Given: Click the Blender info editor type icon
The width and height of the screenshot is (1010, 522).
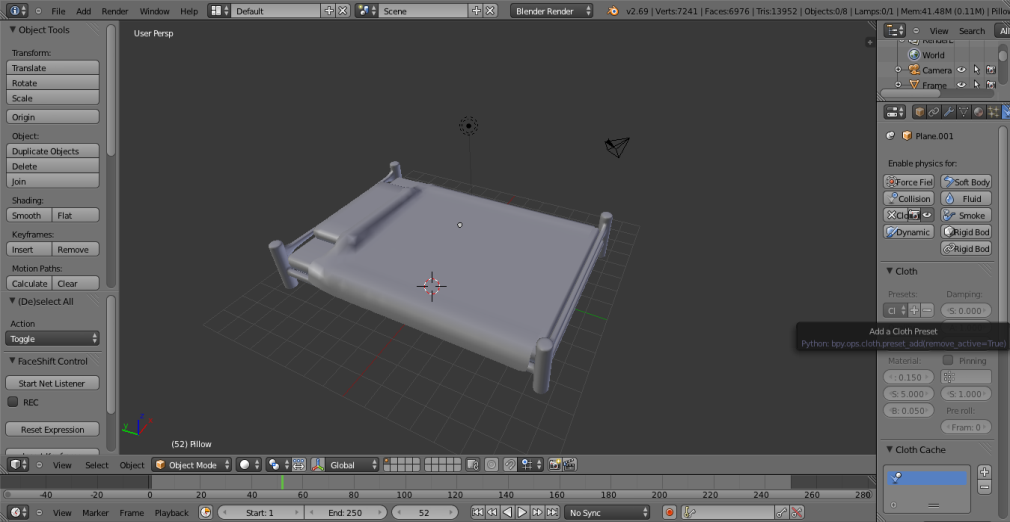Looking at the screenshot, I should 17,11.
